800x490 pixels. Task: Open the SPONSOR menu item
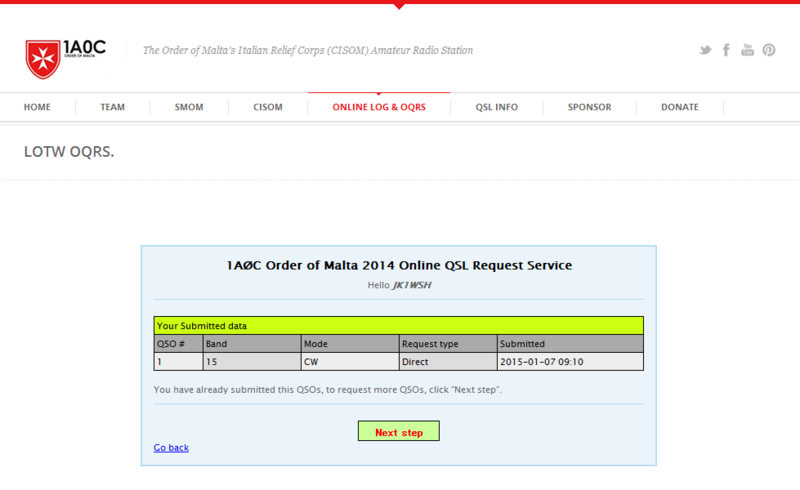(589, 107)
